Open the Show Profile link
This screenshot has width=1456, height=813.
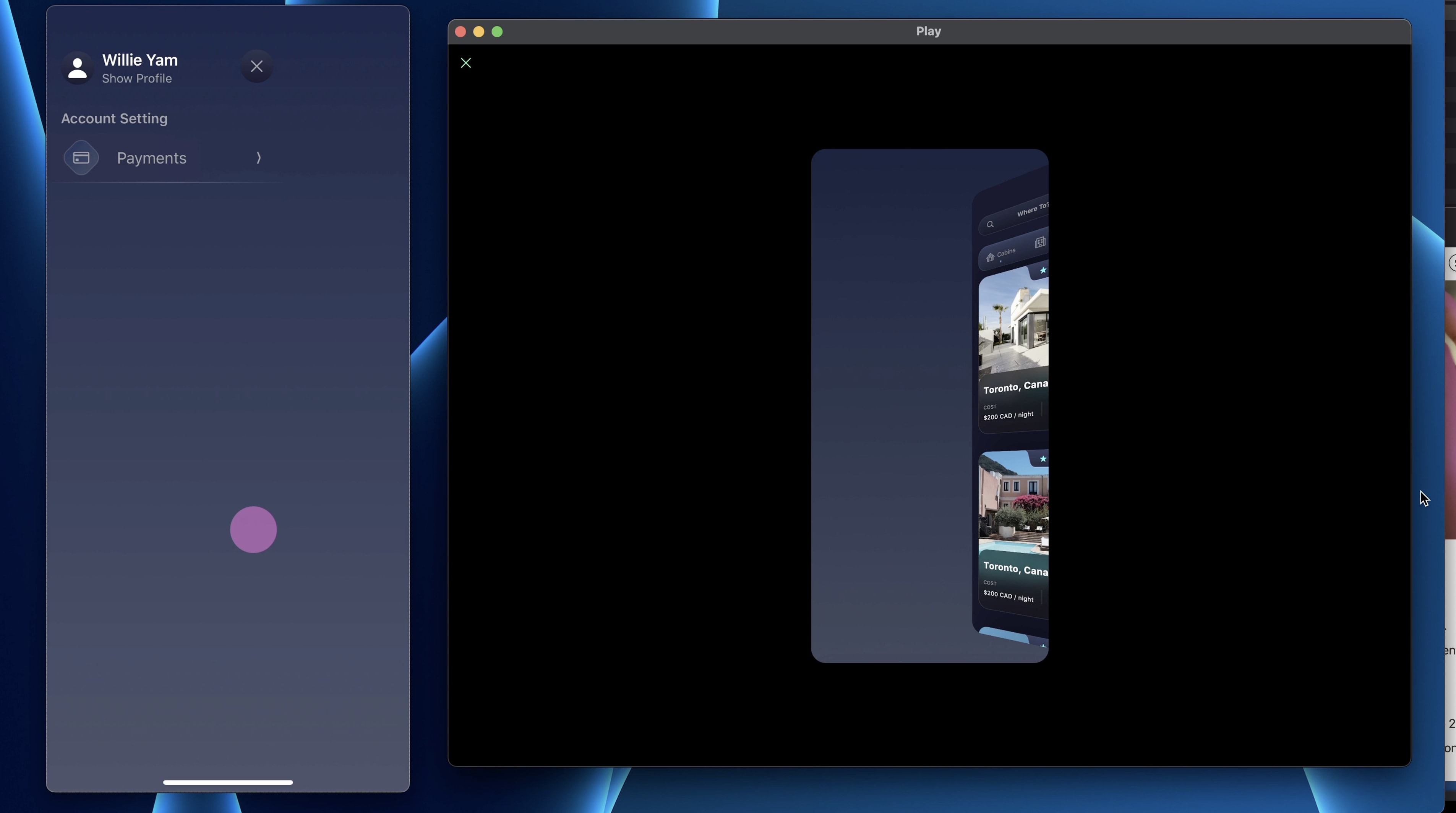point(137,79)
